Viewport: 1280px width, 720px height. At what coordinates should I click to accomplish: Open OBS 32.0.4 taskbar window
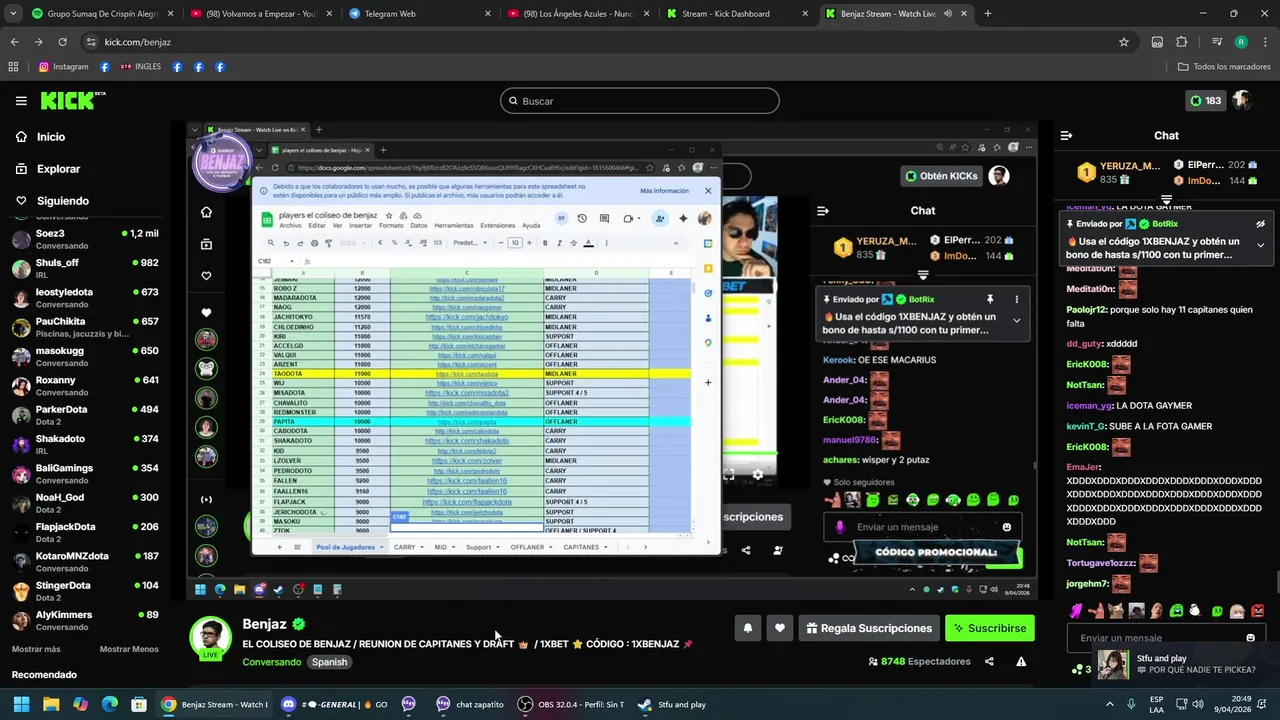(571, 704)
